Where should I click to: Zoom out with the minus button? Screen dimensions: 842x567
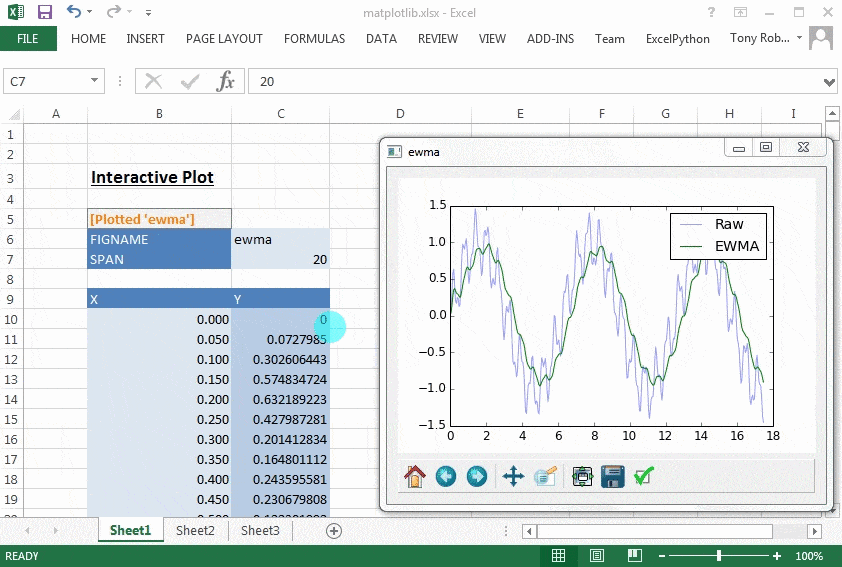click(x=662, y=556)
